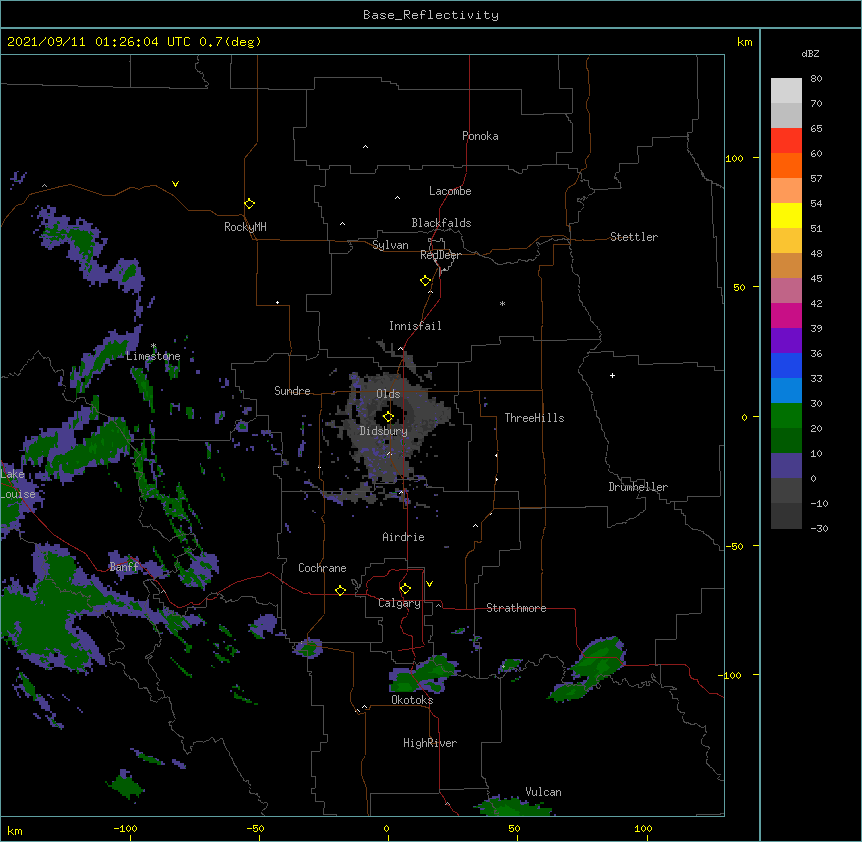The width and height of the screenshot is (862, 842).
Task: Select the Strathmore label
Action: (516, 608)
